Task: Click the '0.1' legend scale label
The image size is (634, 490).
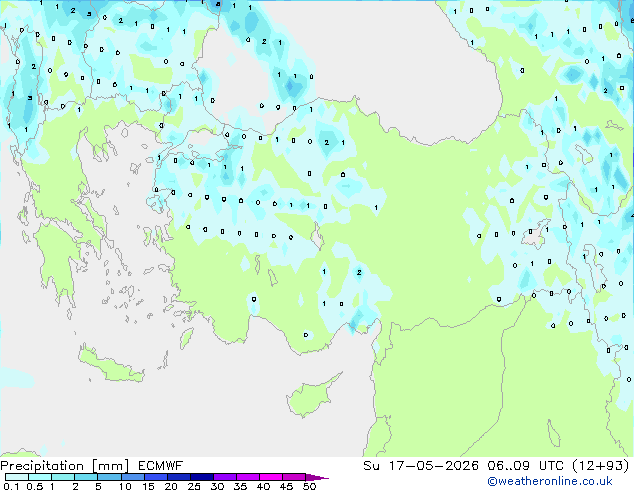Action: (11, 486)
